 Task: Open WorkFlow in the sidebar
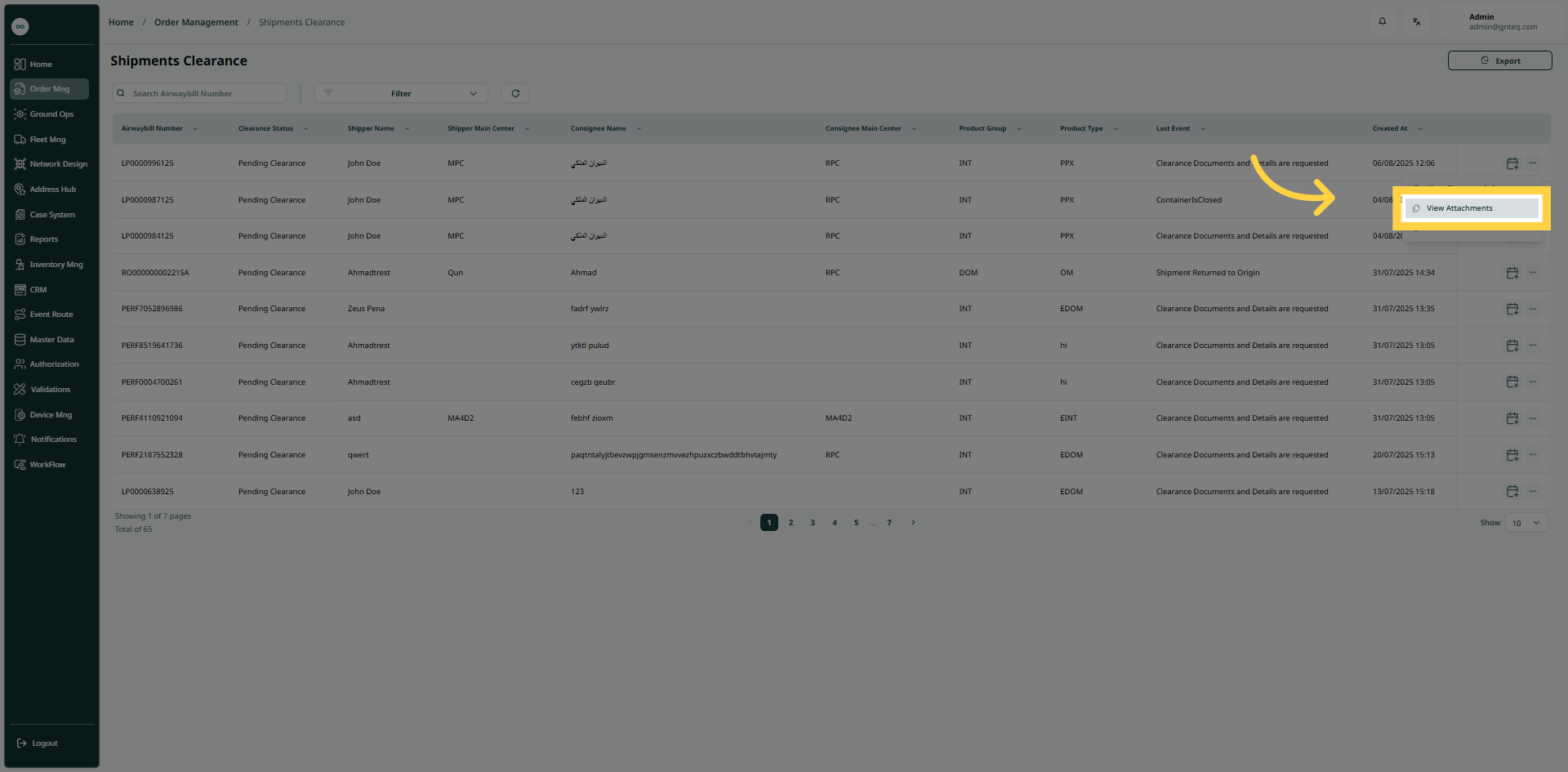49,465
